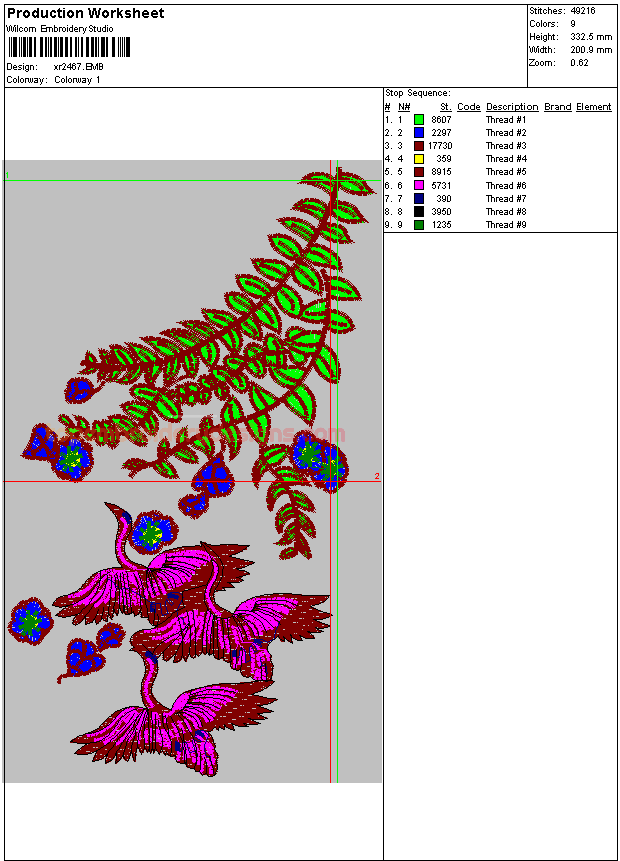620x861 pixels.
Task: Click the red marker 2 on design preview
Action: 377,477
